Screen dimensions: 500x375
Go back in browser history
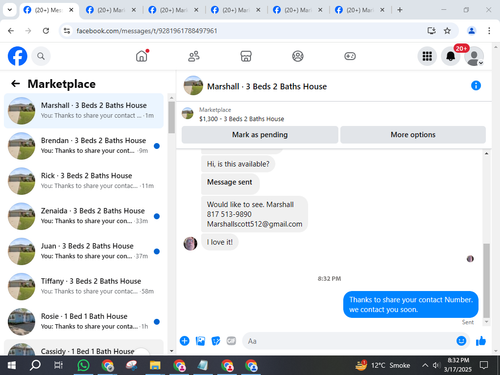click(11, 31)
